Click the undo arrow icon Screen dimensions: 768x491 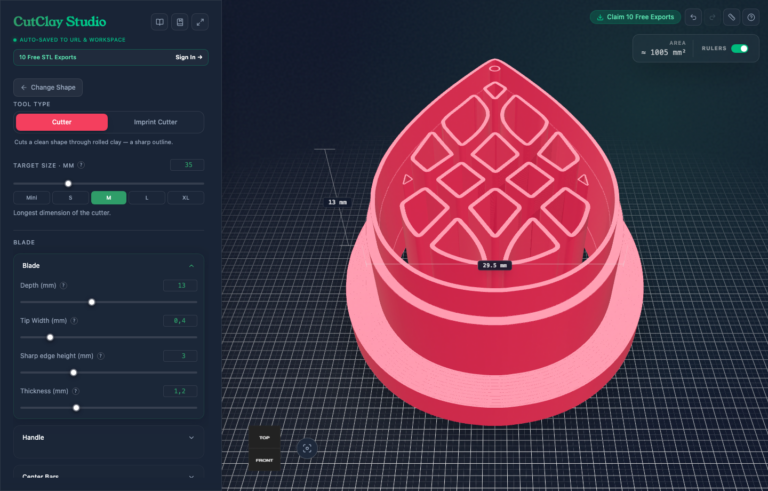[x=693, y=17]
